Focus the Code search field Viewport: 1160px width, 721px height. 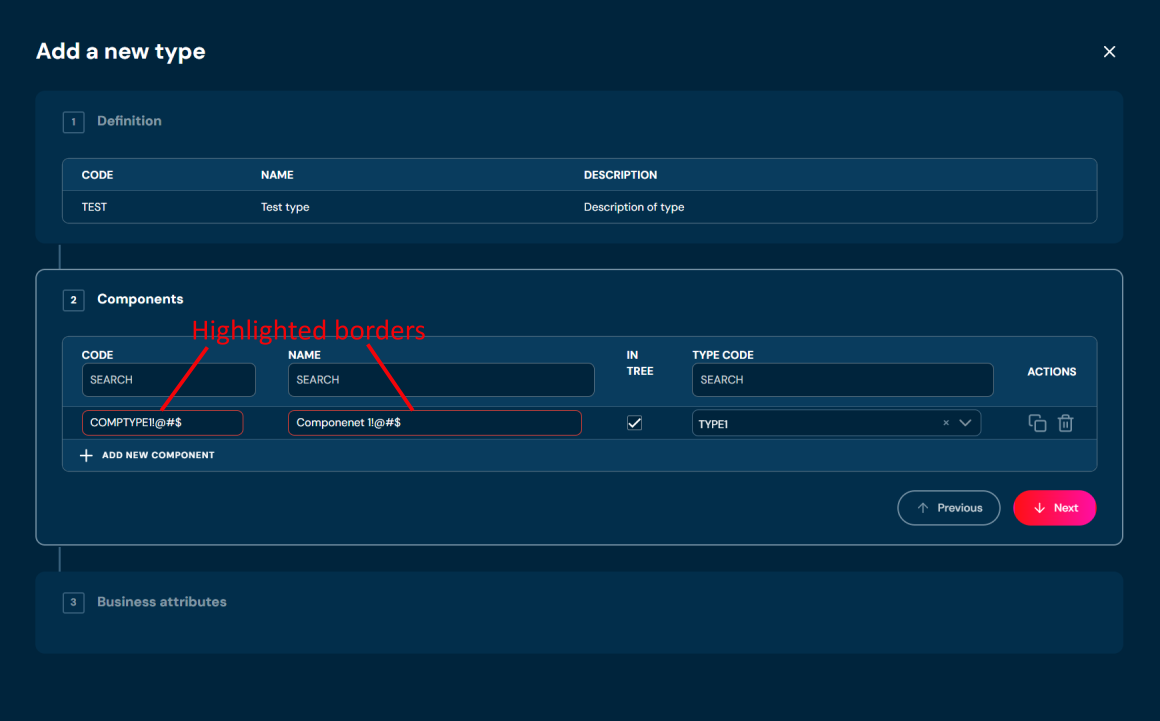pos(168,380)
